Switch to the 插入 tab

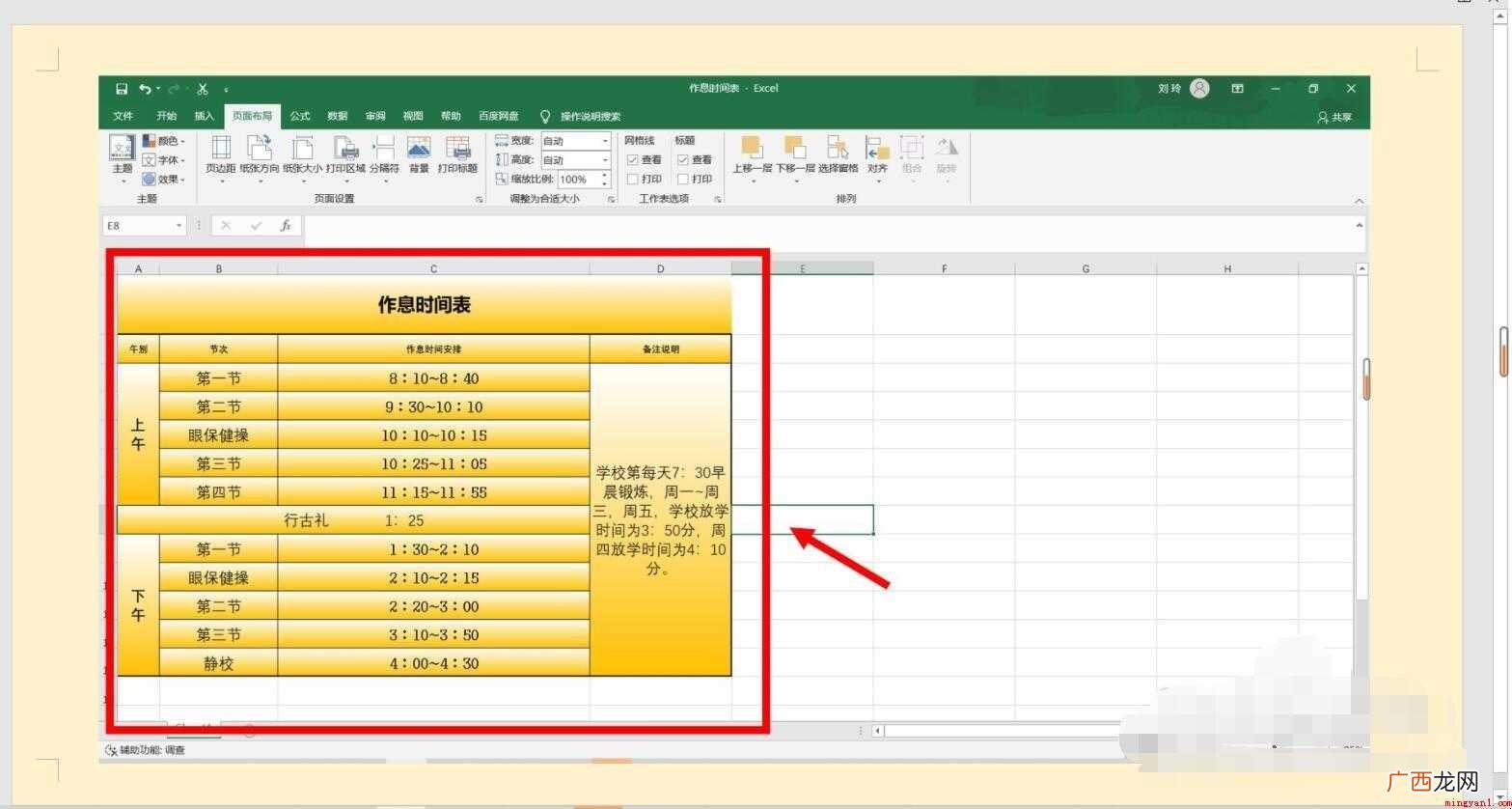204,117
